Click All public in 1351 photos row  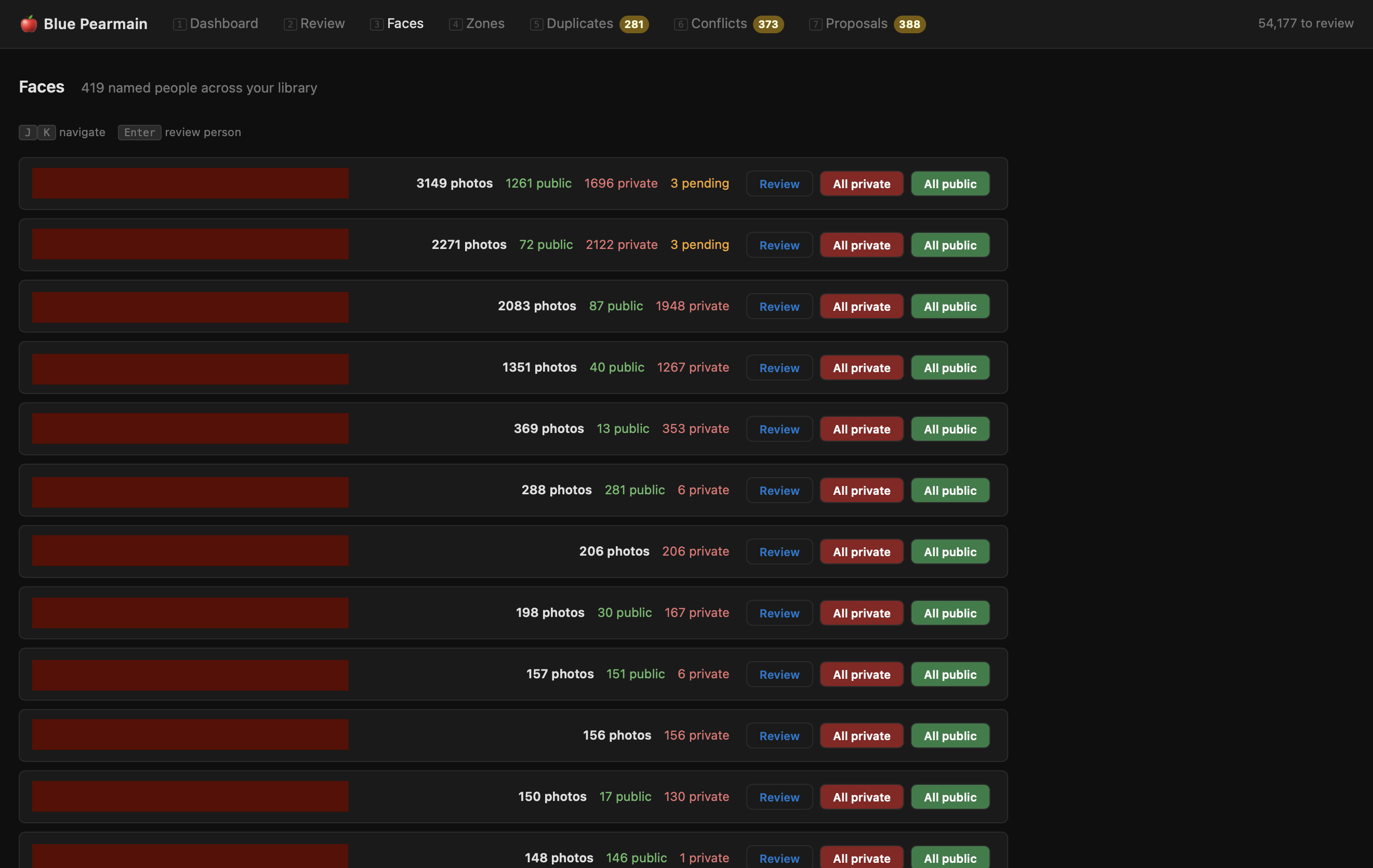[950, 368]
